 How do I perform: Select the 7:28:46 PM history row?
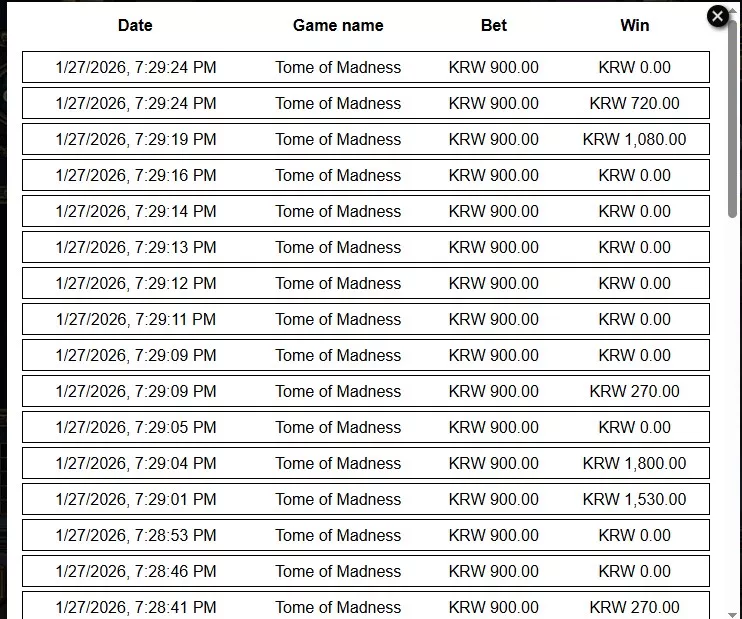coord(366,571)
